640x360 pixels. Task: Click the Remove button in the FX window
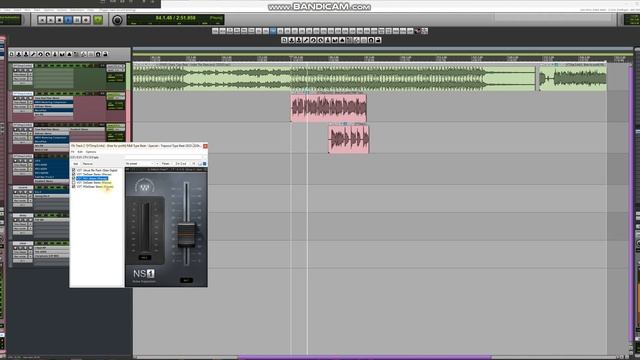[88, 164]
